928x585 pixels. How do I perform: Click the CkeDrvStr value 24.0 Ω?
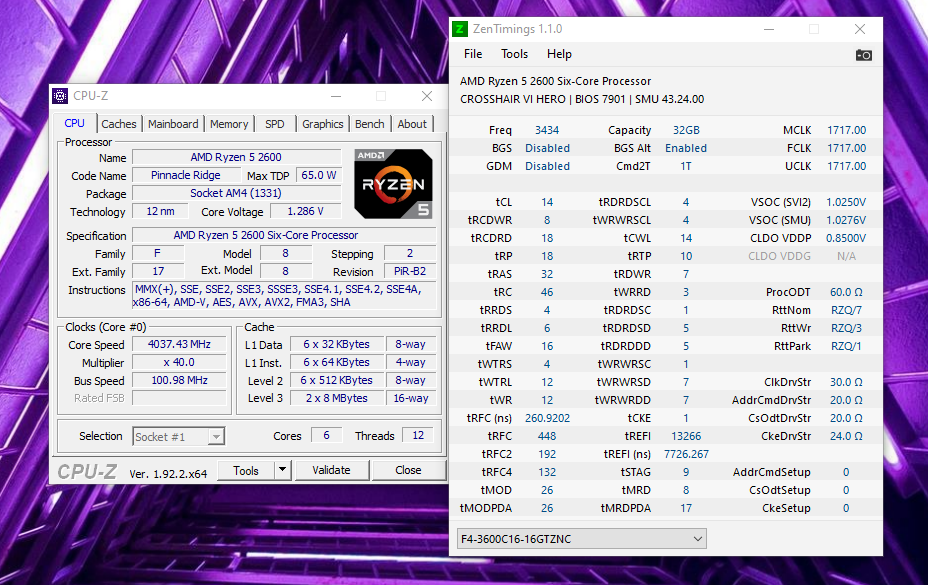(x=846, y=436)
